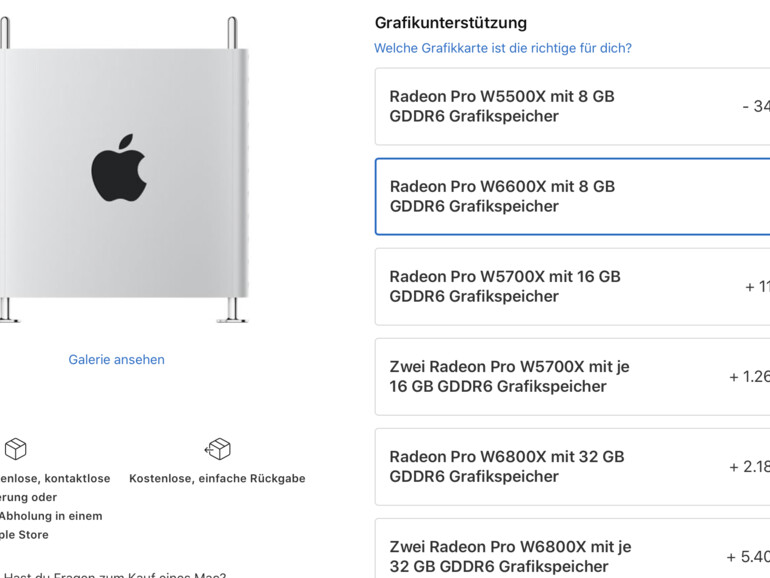Click the Mac Pro product image

[x=125, y=170]
